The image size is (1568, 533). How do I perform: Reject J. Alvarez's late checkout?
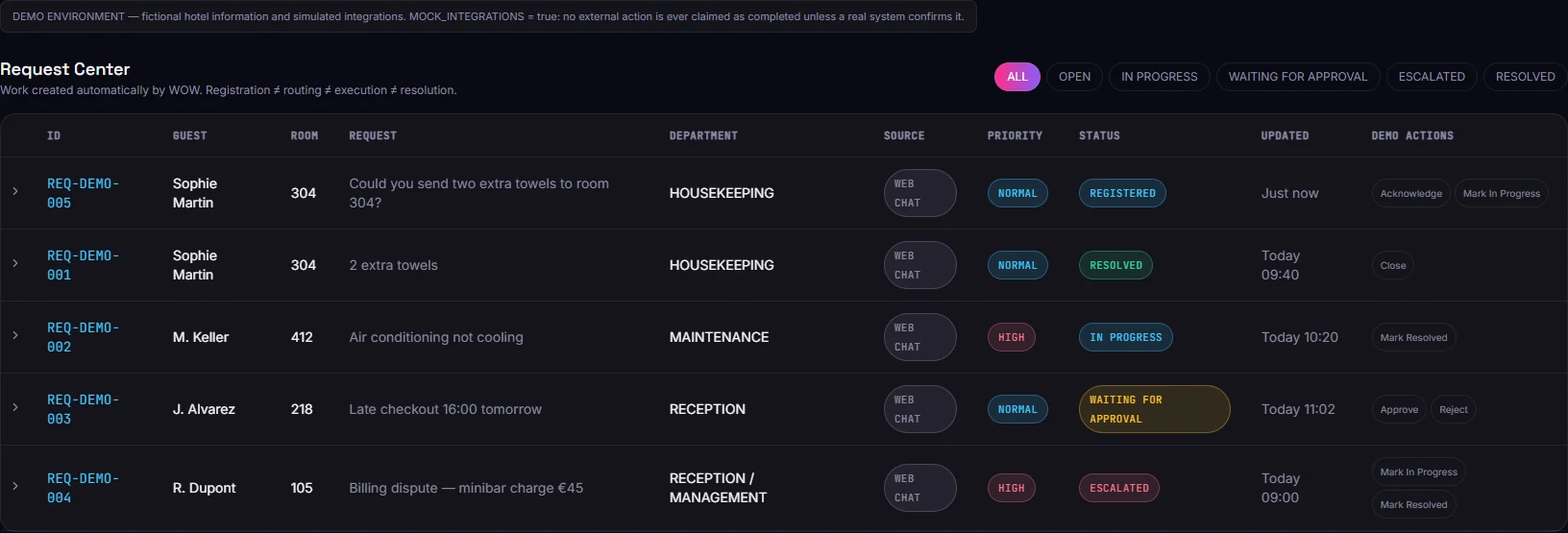tap(1453, 409)
